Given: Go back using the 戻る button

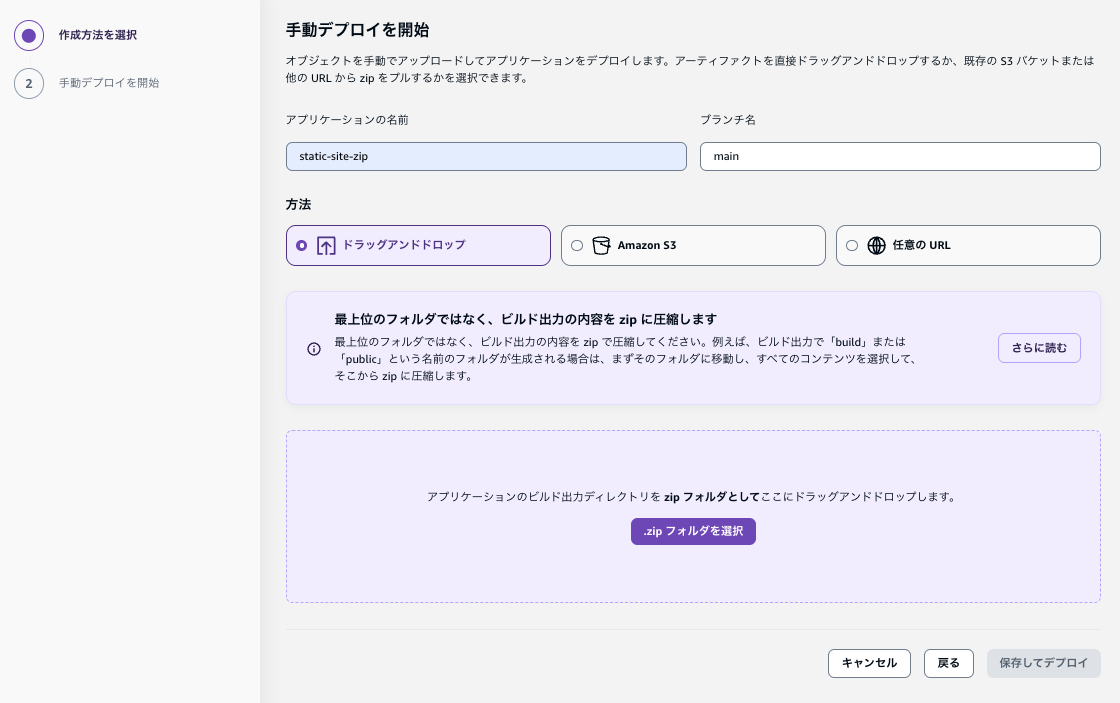Looking at the screenshot, I should coord(948,663).
